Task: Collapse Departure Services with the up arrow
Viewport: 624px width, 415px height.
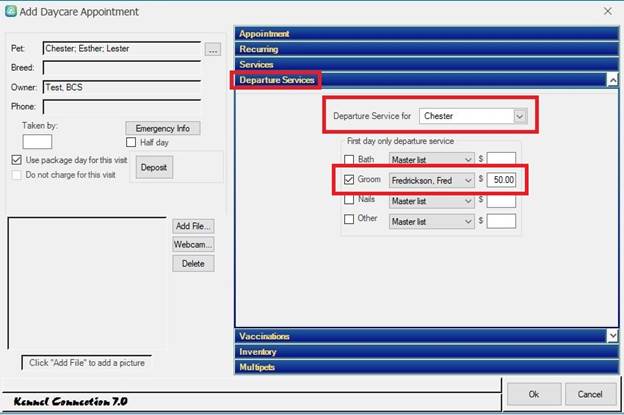Action: coord(613,80)
